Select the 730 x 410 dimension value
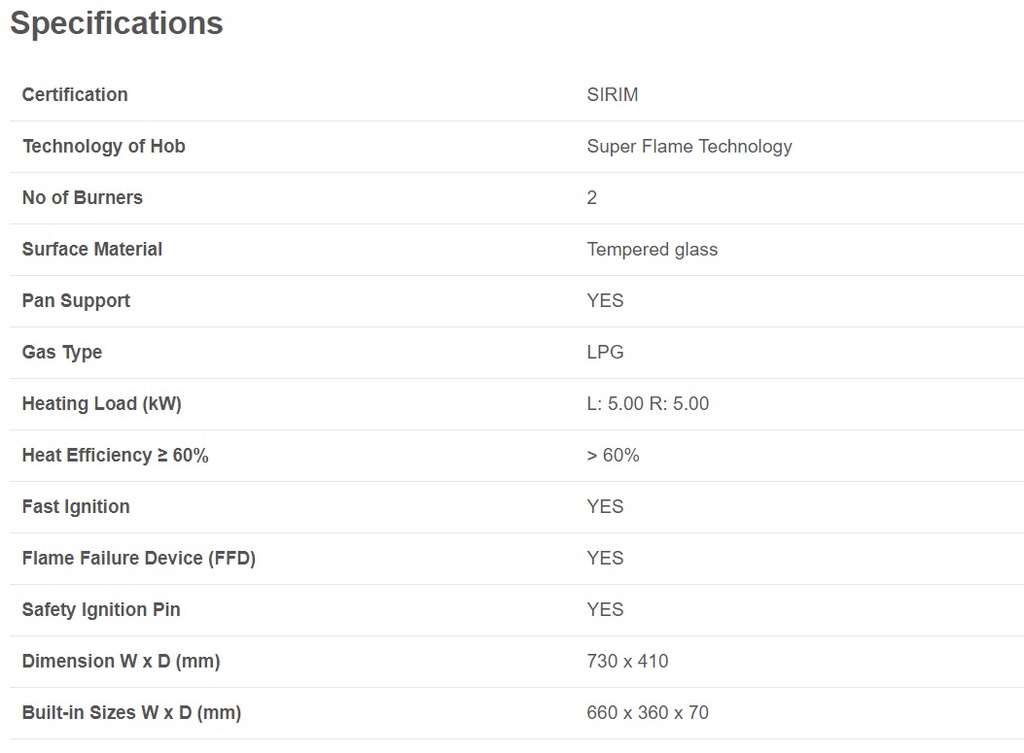The width and height of the screenshot is (1024, 753). [627, 661]
